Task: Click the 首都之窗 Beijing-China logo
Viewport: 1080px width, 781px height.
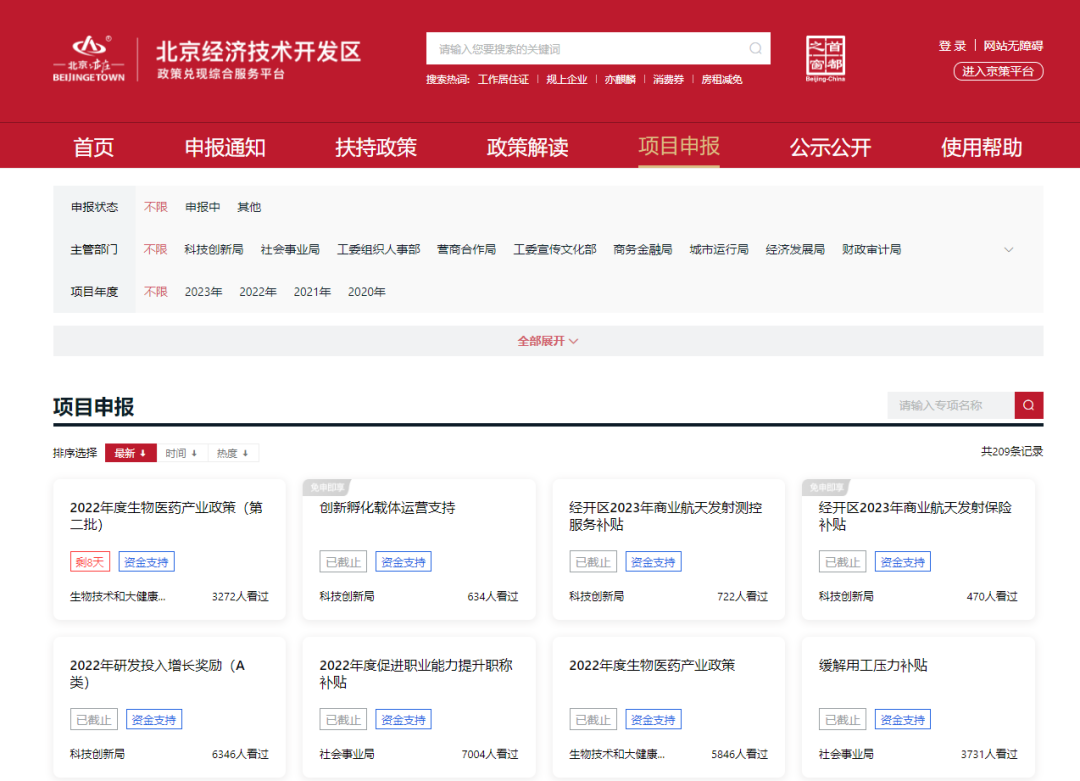Action: pos(825,59)
